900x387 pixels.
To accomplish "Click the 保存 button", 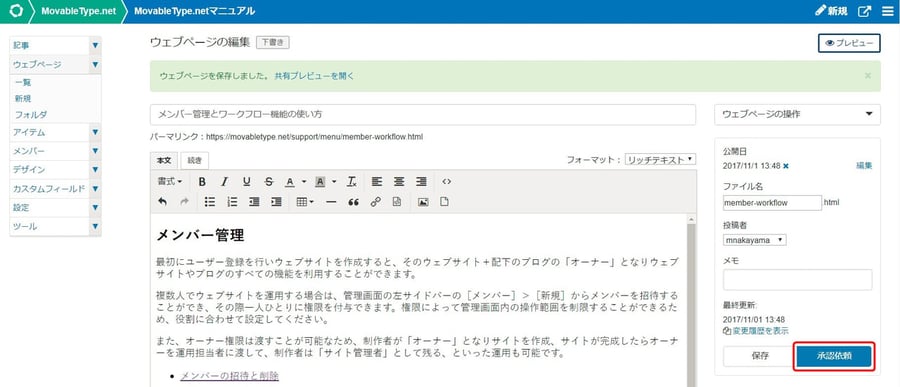I will (759, 356).
